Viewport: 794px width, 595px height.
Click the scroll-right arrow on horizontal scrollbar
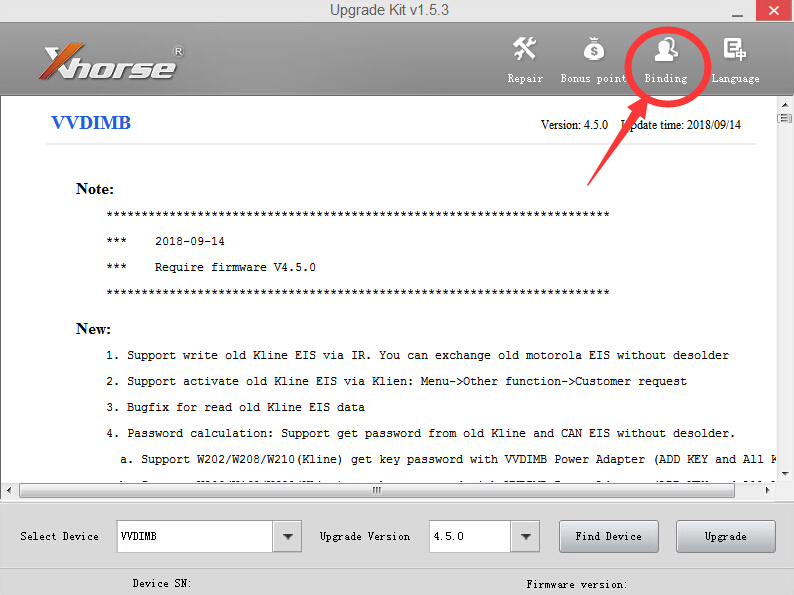pos(768,490)
